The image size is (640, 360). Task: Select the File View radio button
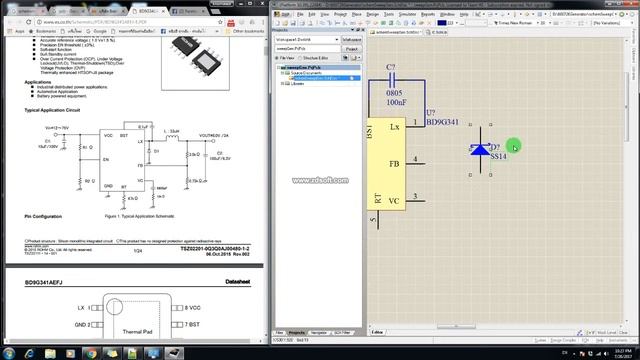coord(278,58)
